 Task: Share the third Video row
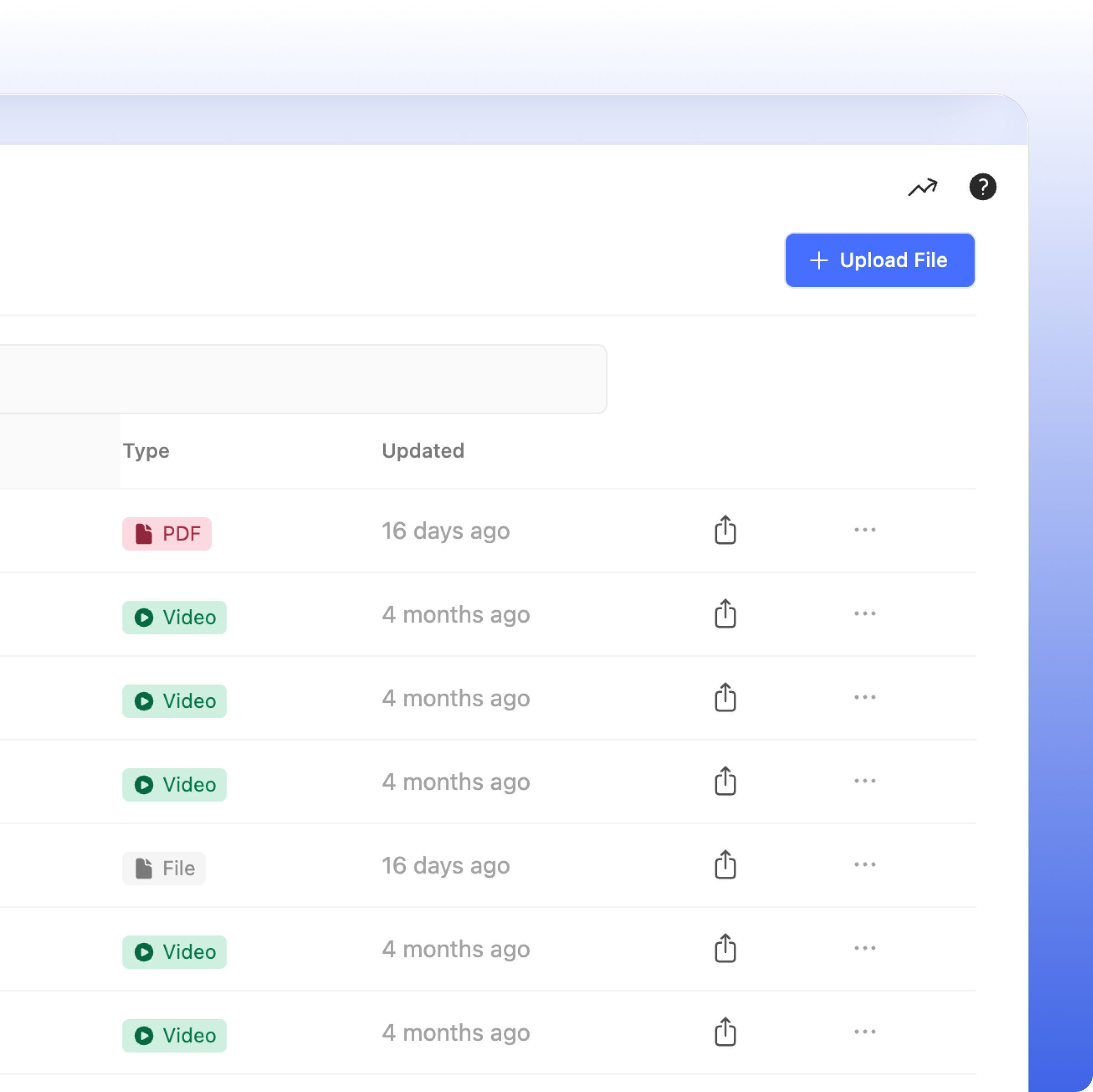coord(725,781)
